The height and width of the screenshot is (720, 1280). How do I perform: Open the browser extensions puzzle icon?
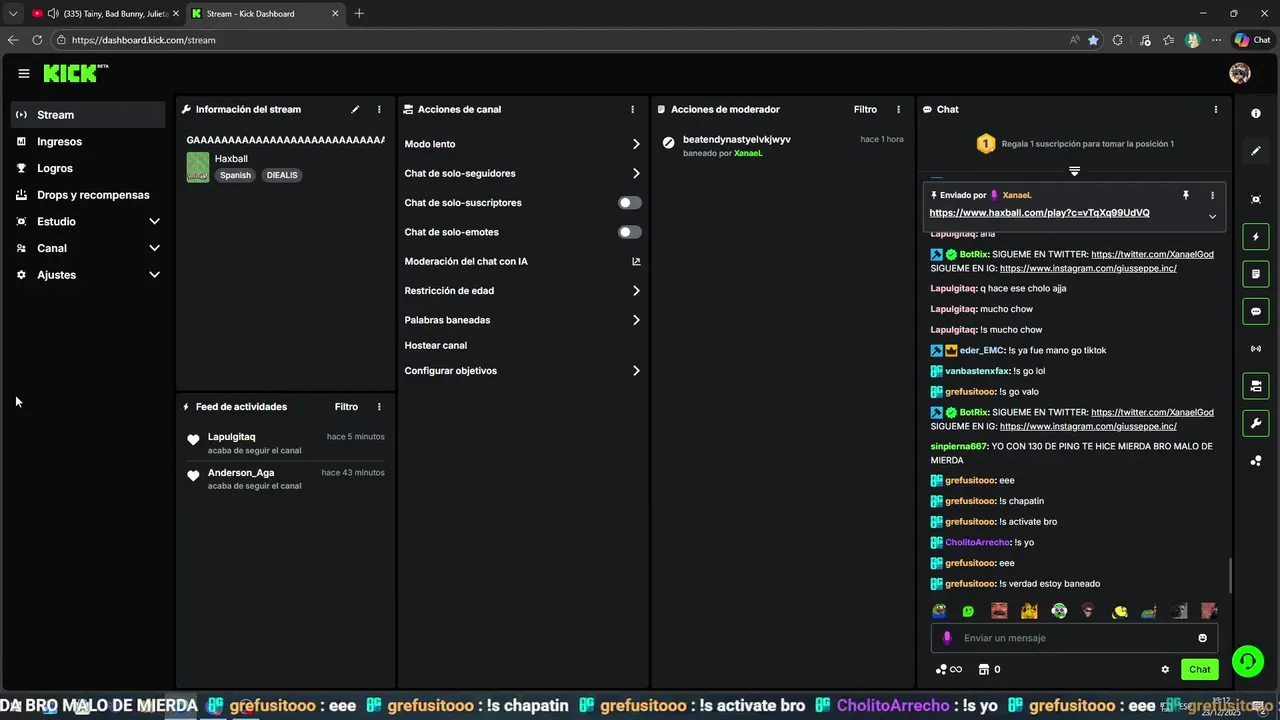tap(1117, 40)
